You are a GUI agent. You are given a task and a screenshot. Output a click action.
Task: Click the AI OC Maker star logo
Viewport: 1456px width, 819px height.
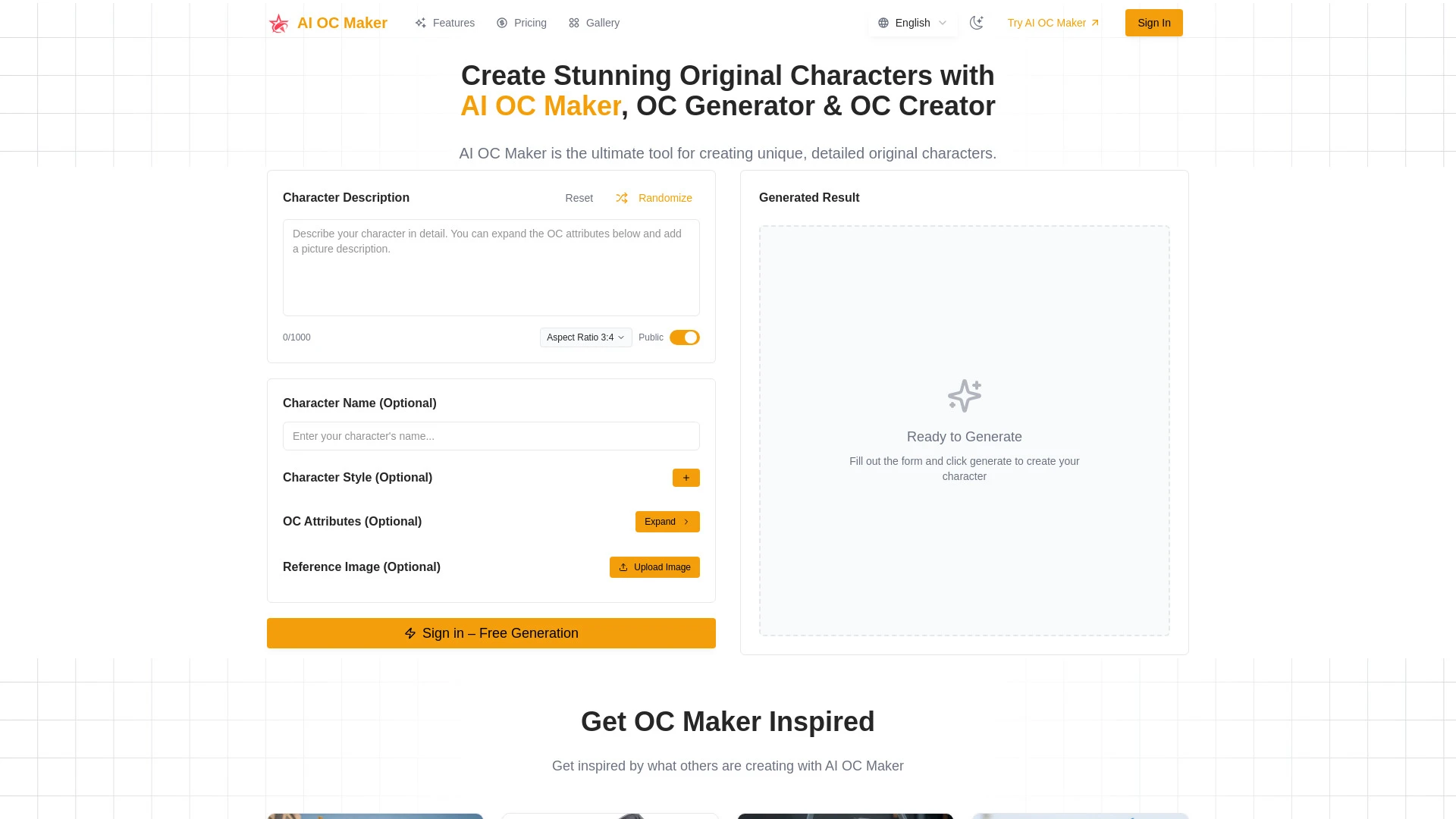tap(278, 23)
